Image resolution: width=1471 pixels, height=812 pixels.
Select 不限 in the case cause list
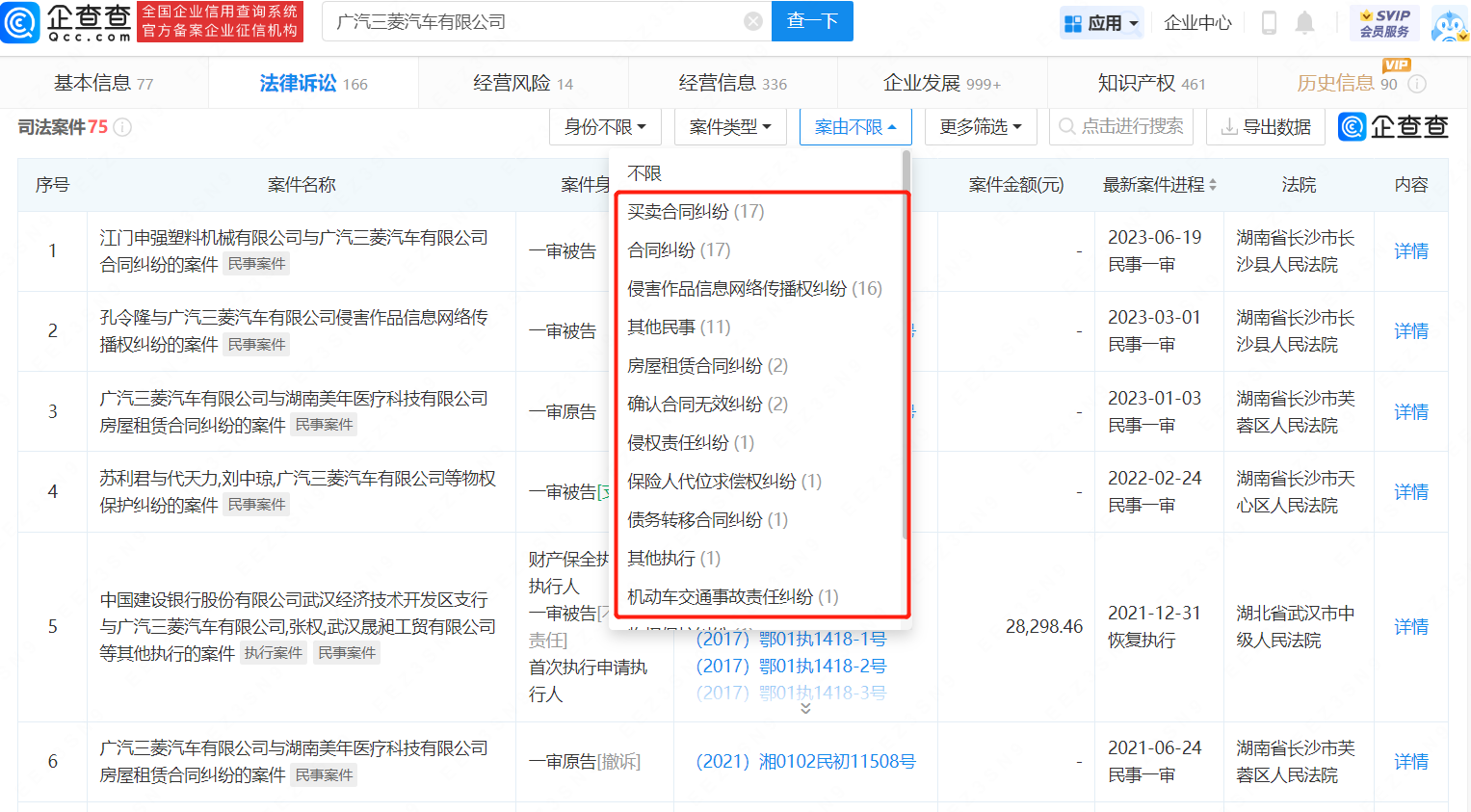[x=644, y=173]
